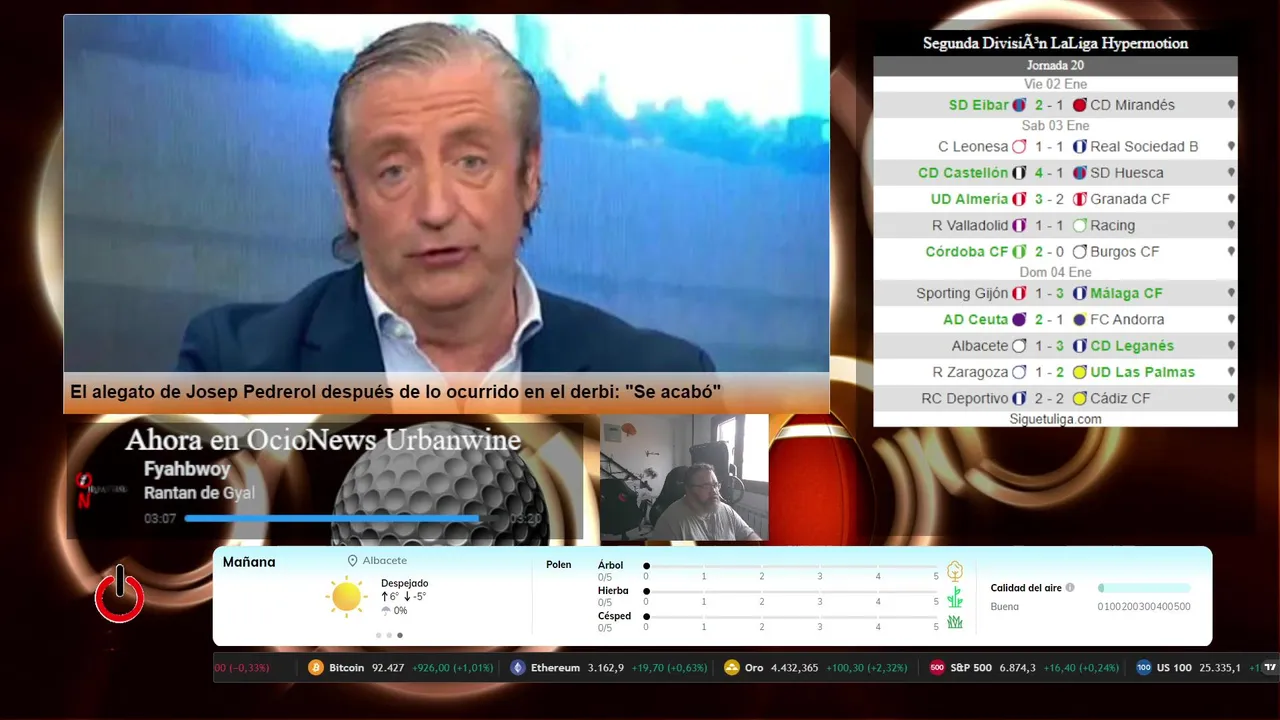
Task: Click the venue pin on R Valladolid row
Action: click(x=1231, y=226)
